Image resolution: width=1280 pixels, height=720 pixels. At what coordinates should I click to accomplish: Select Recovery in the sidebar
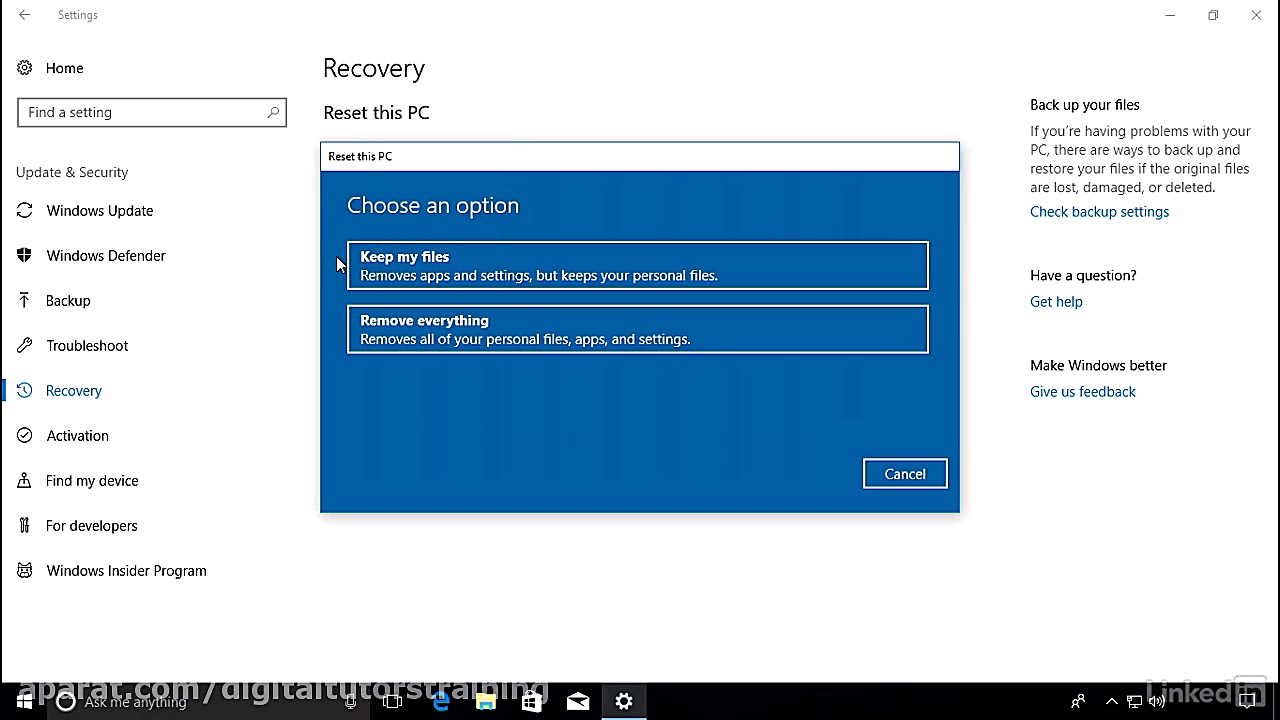pyautogui.click(x=73, y=390)
